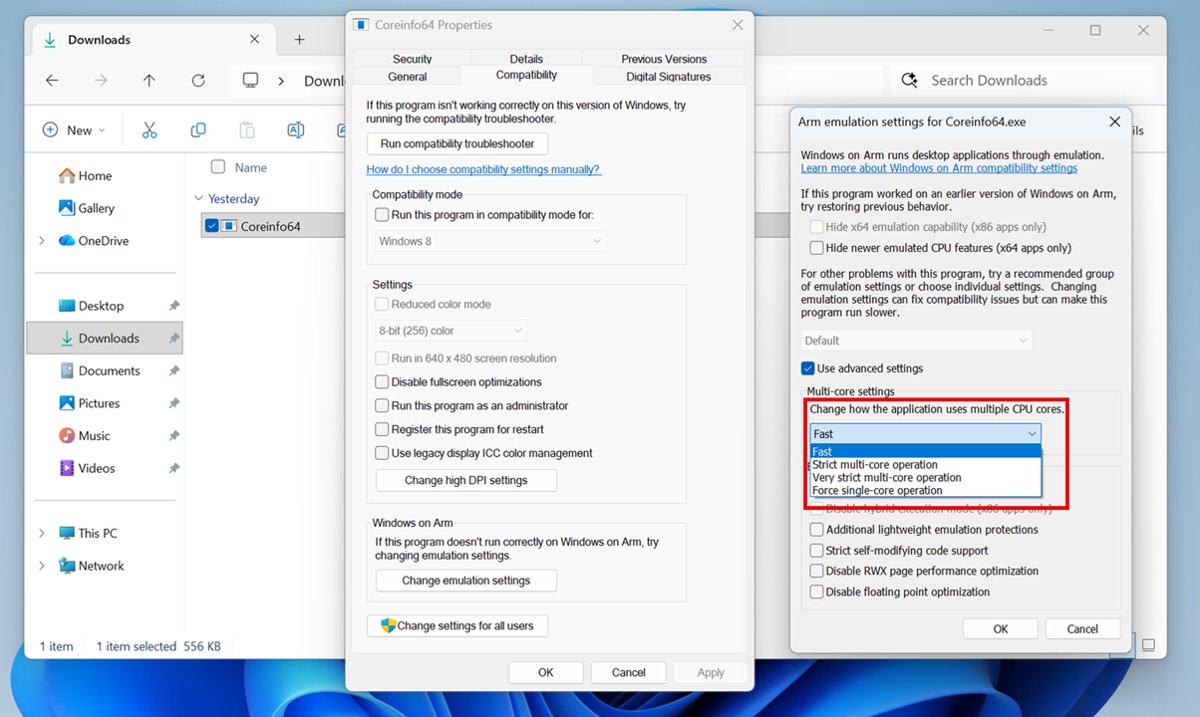Viewport: 1200px width, 717px height.
Task: Collapse the Yesterday group in file list
Action: tap(198, 199)
